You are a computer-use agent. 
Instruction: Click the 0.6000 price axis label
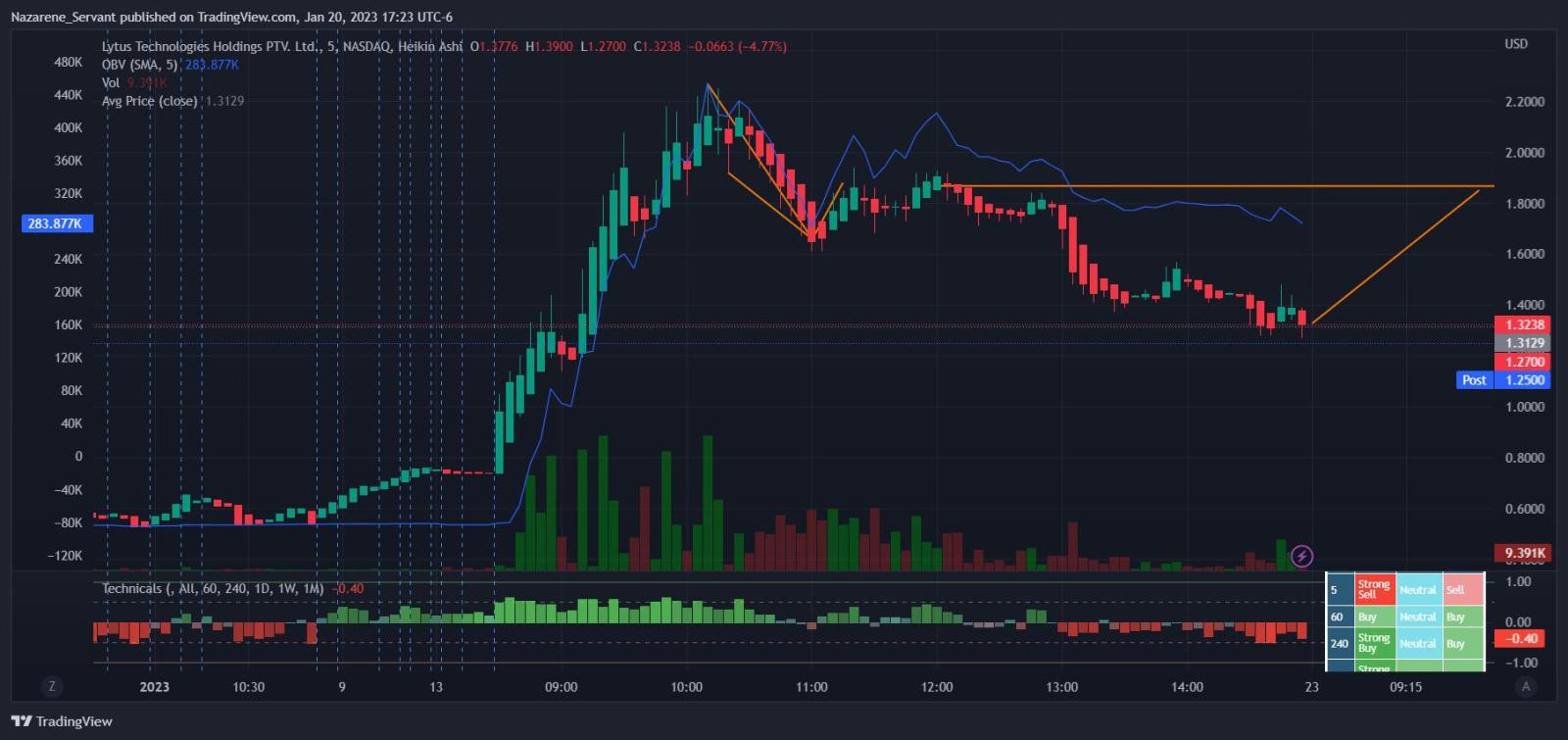pyautogui.click(x=1524, y=509)
